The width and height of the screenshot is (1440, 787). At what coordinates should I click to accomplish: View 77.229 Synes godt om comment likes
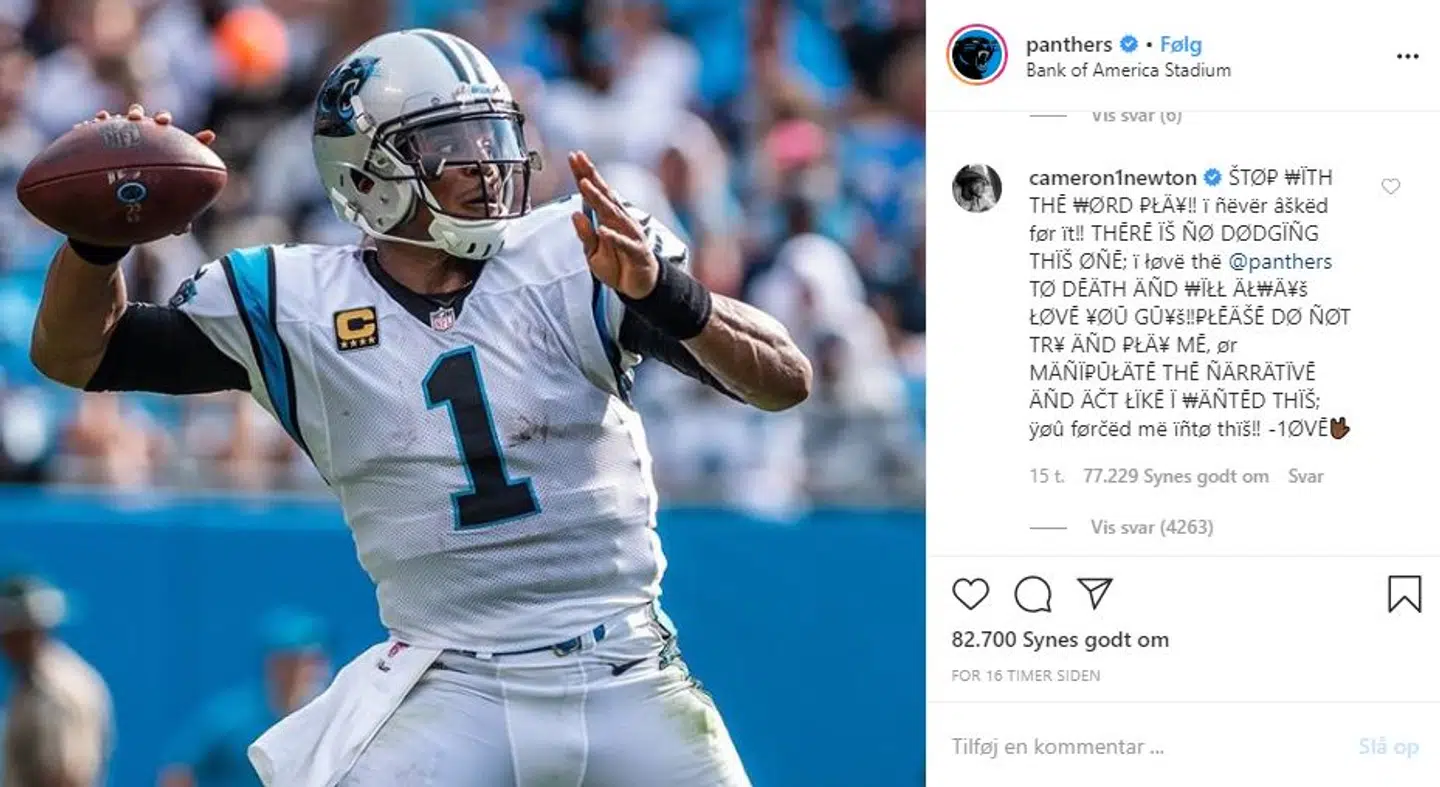1176,477
